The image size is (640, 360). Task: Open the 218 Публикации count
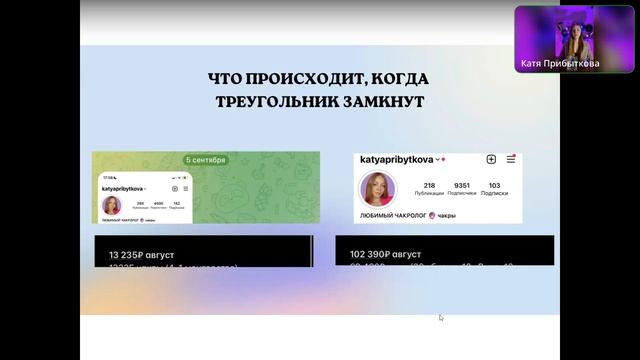(x=429, y=189)
